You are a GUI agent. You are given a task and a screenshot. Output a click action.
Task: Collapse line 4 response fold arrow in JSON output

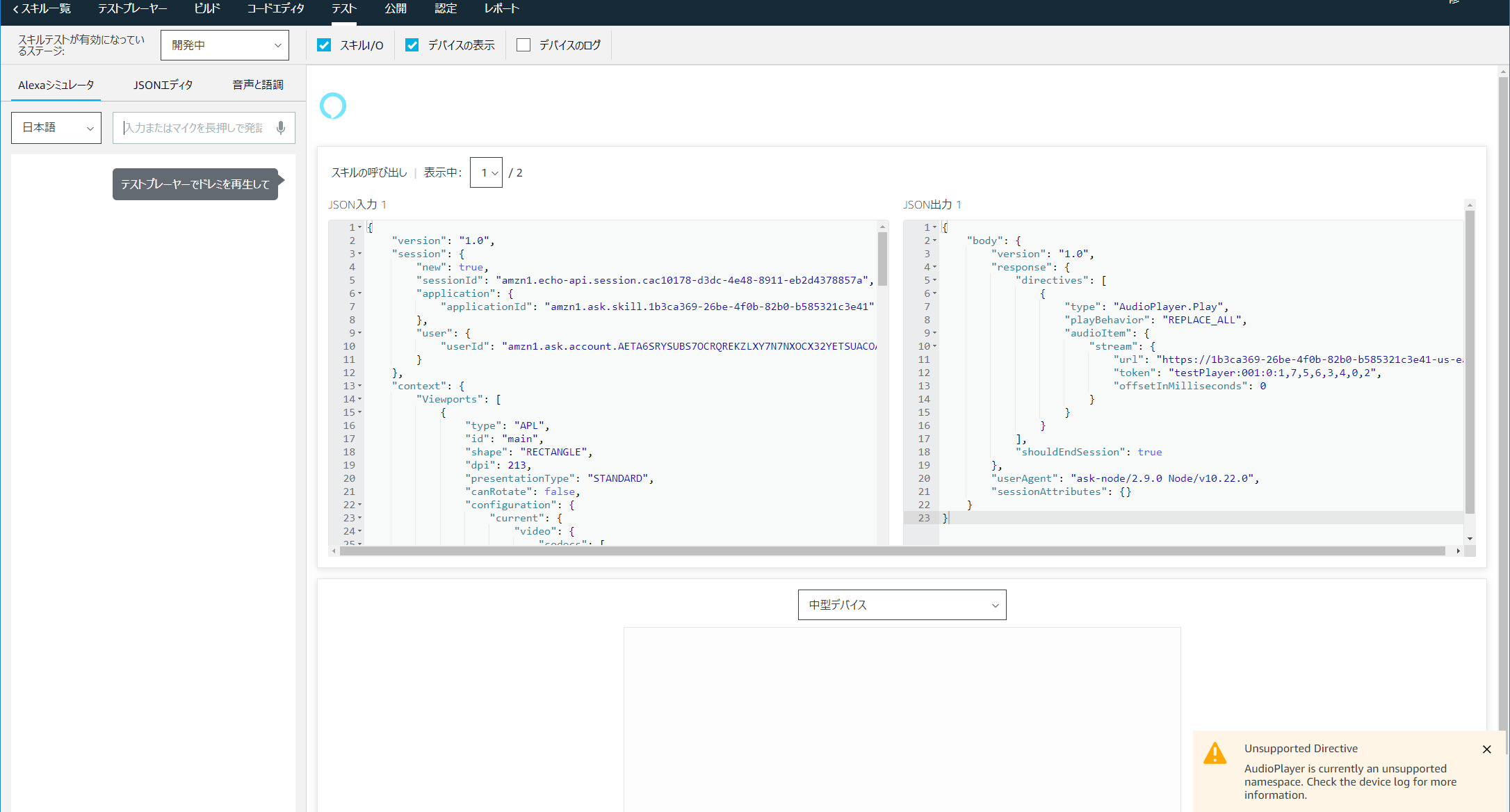click(x=934, y=267)
